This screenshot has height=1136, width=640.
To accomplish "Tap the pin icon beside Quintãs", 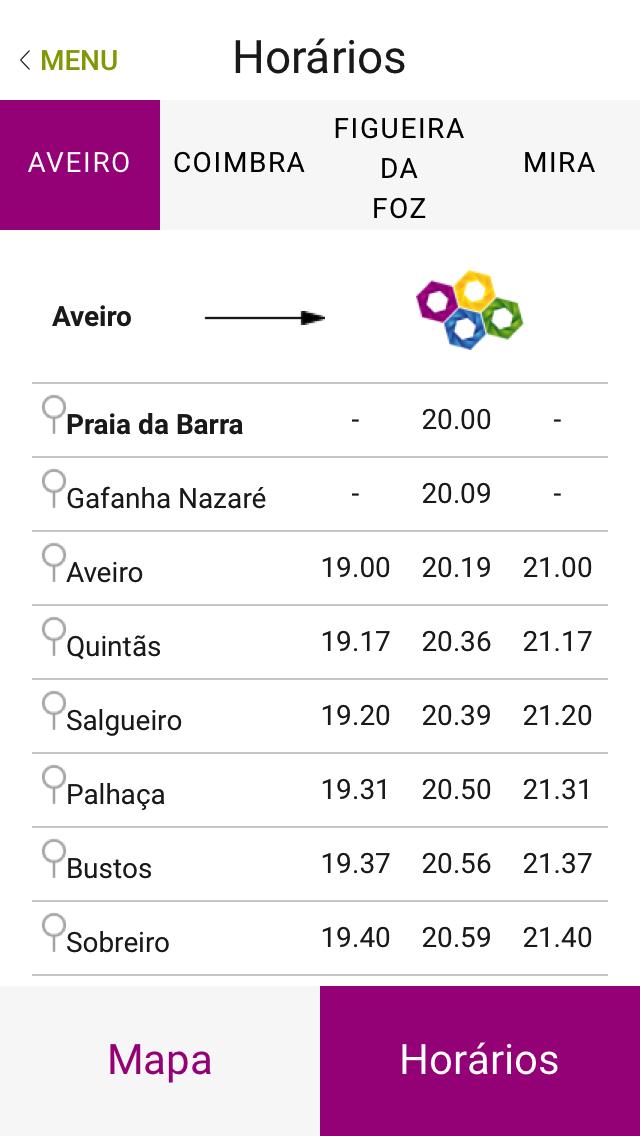I will point(54,635).
